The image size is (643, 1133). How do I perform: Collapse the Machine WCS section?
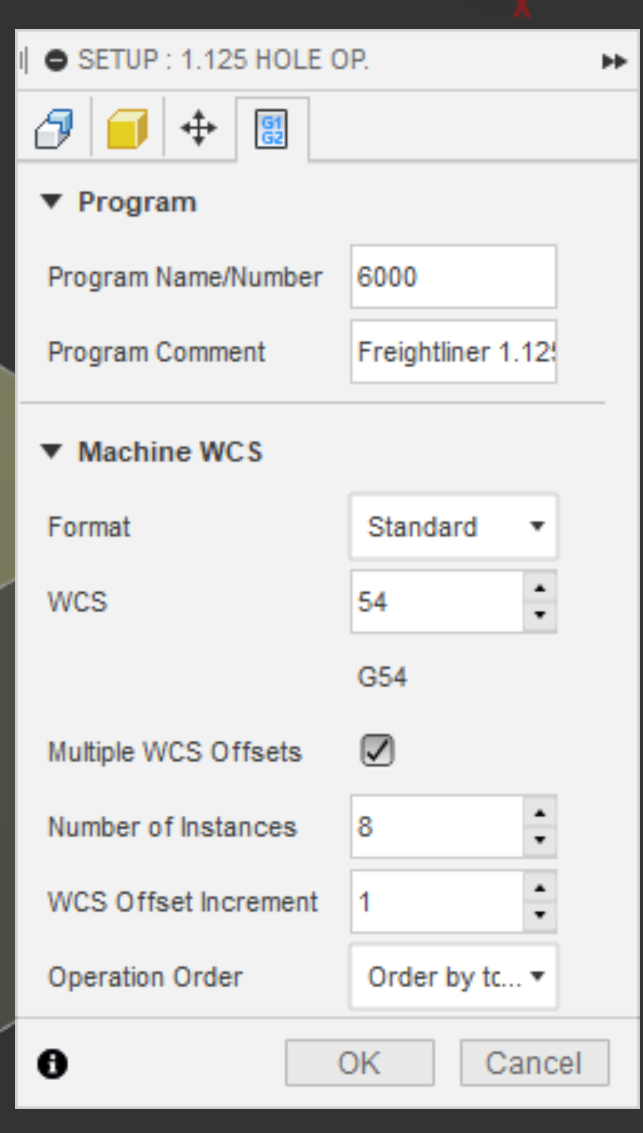coord(52,452)
